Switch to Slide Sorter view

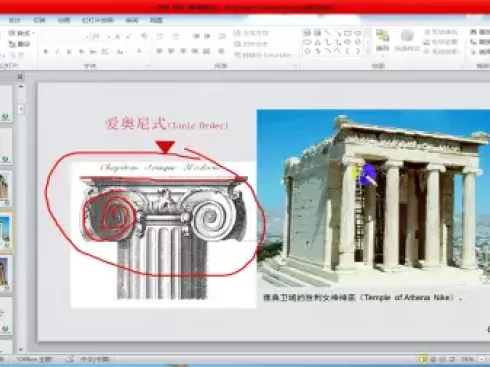[x=433, y=359]
